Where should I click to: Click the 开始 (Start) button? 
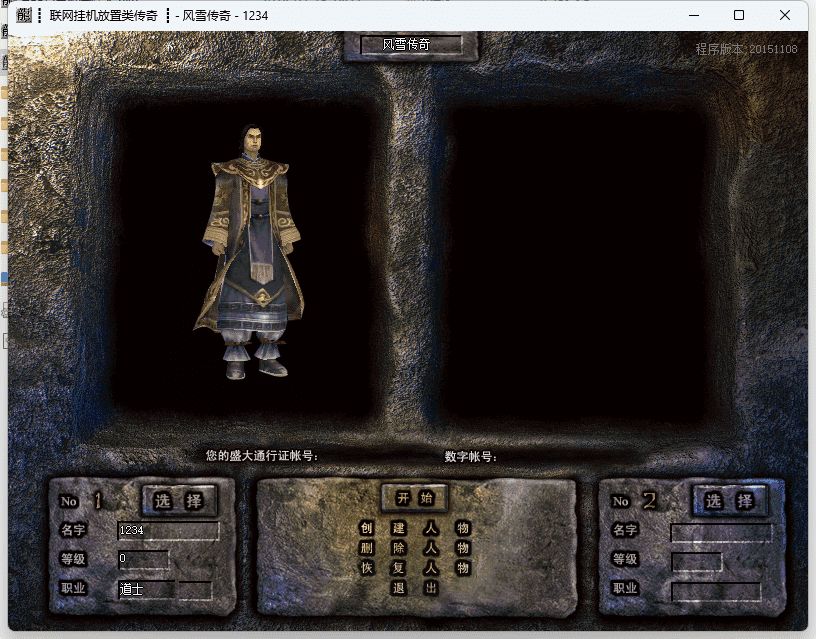[x=415, y=499]
